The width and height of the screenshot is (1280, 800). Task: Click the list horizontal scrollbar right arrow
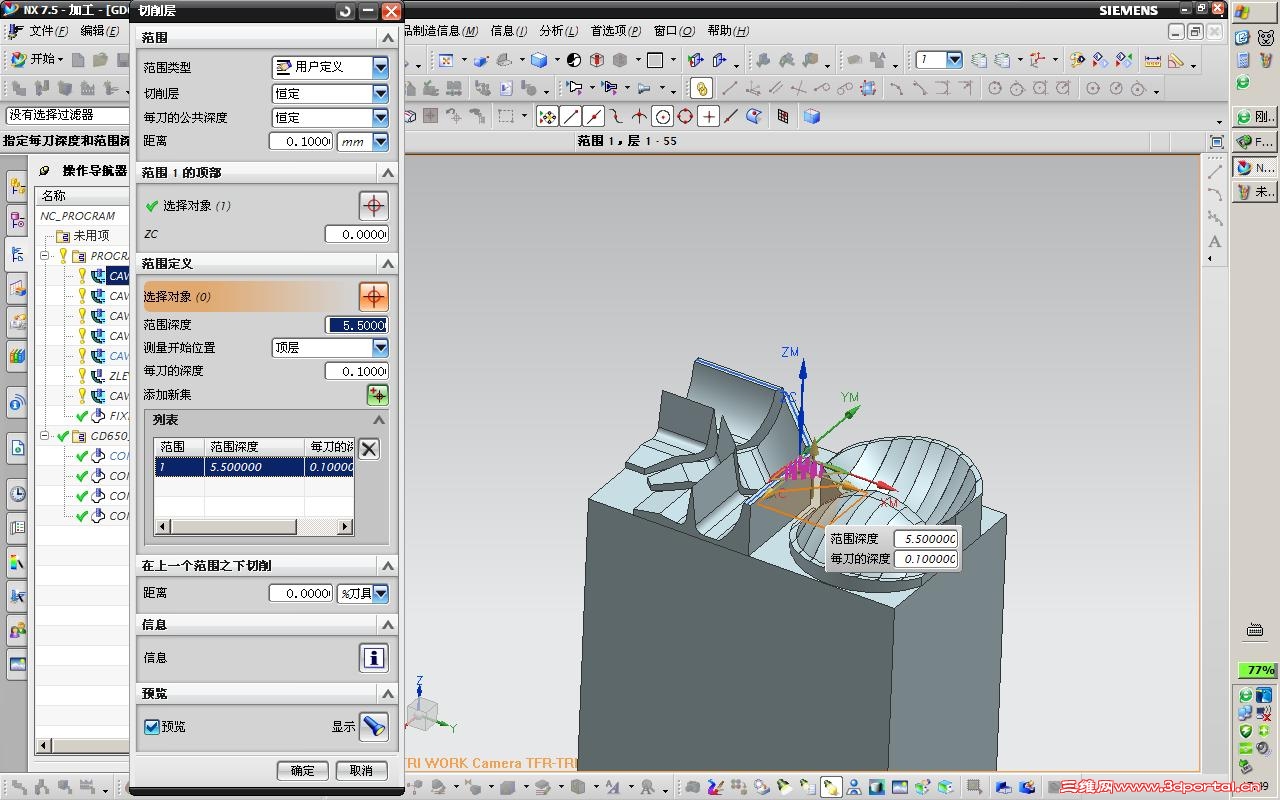point(346,526)
